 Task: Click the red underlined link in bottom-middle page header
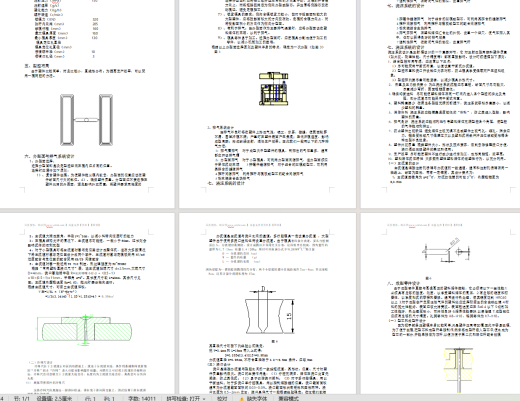click(231, 226)
